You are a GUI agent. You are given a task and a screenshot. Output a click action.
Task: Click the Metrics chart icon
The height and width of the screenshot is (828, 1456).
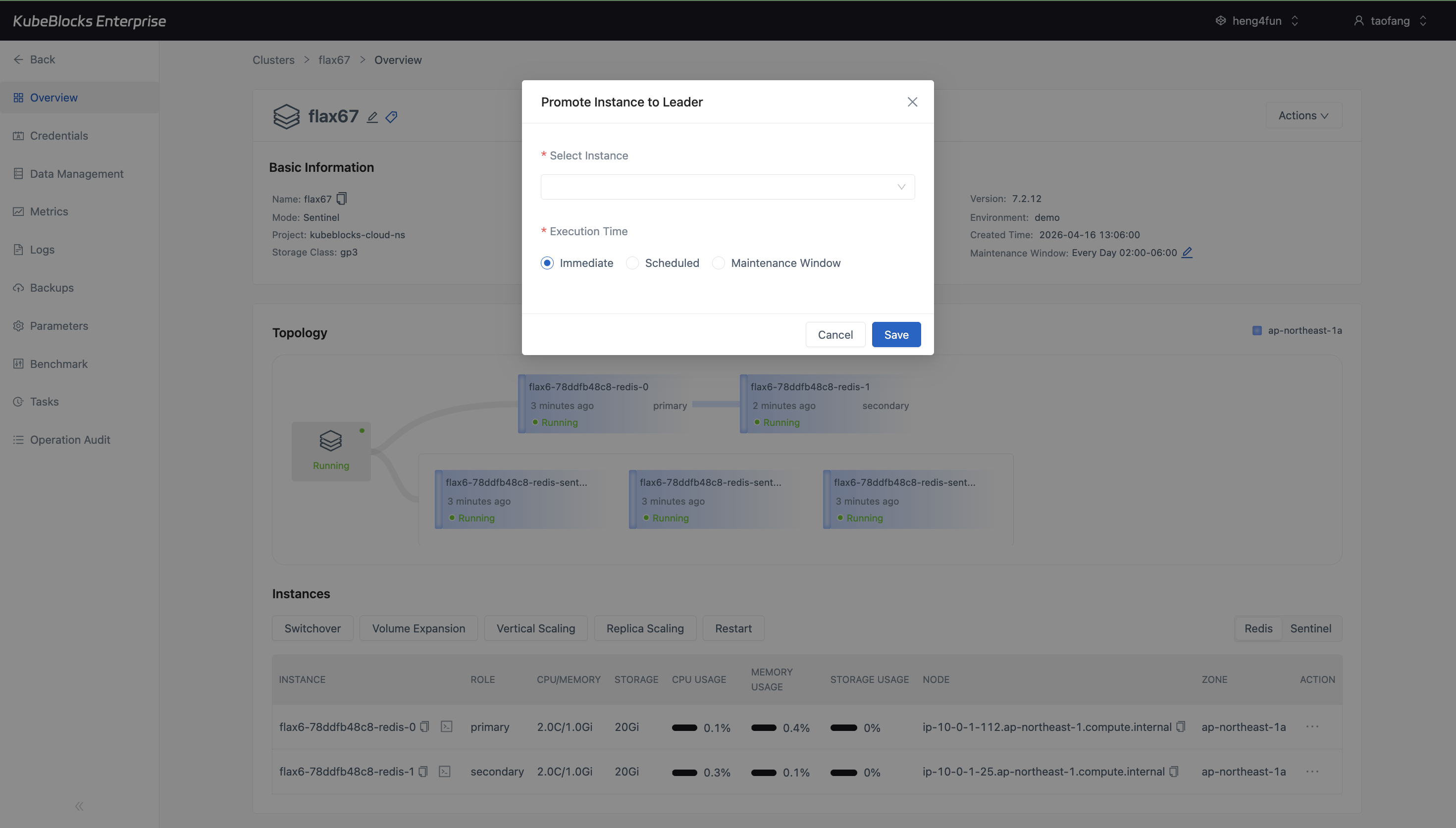pos(18,211)
